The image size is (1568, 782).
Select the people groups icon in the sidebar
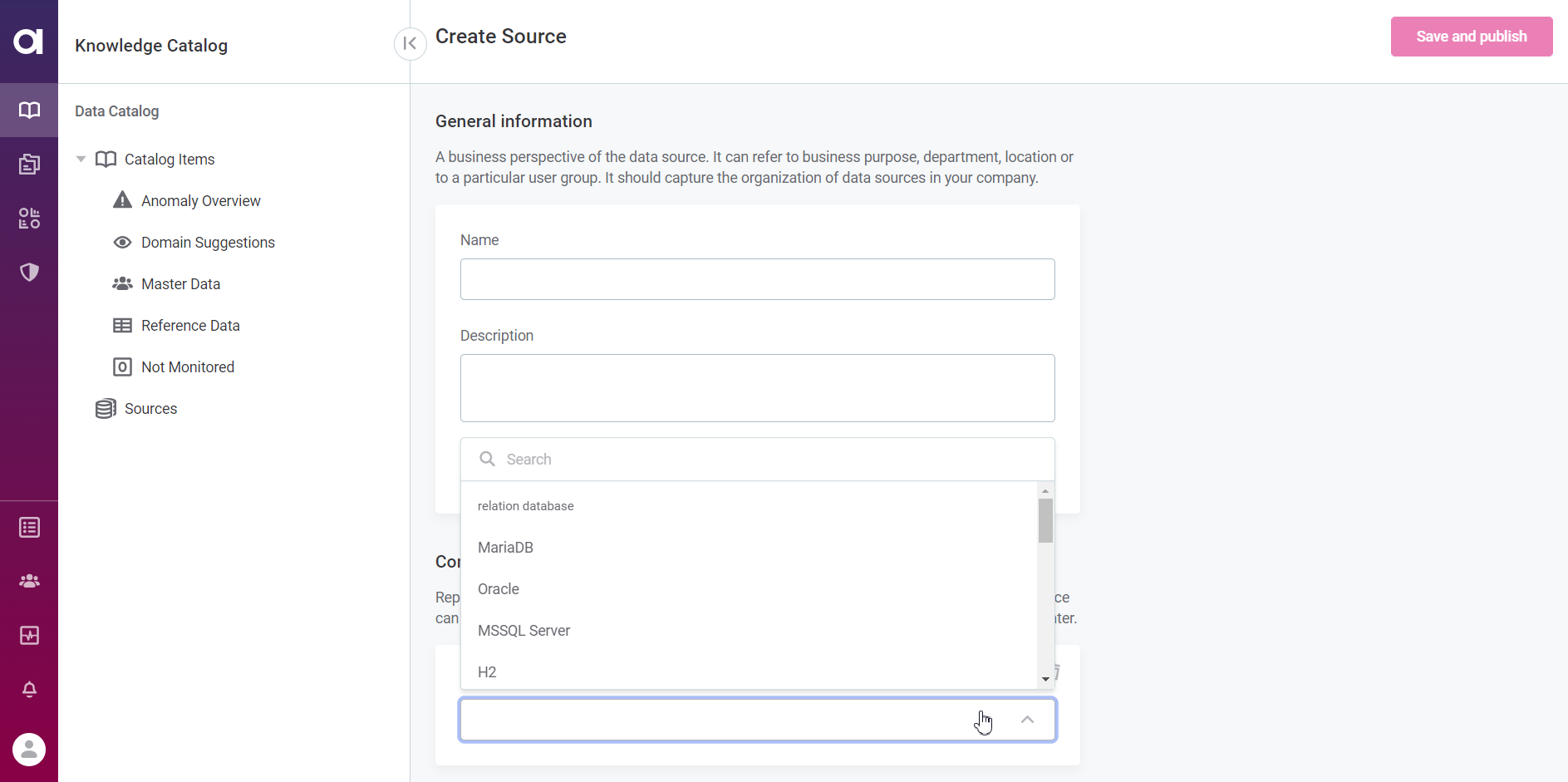[29, 580]
